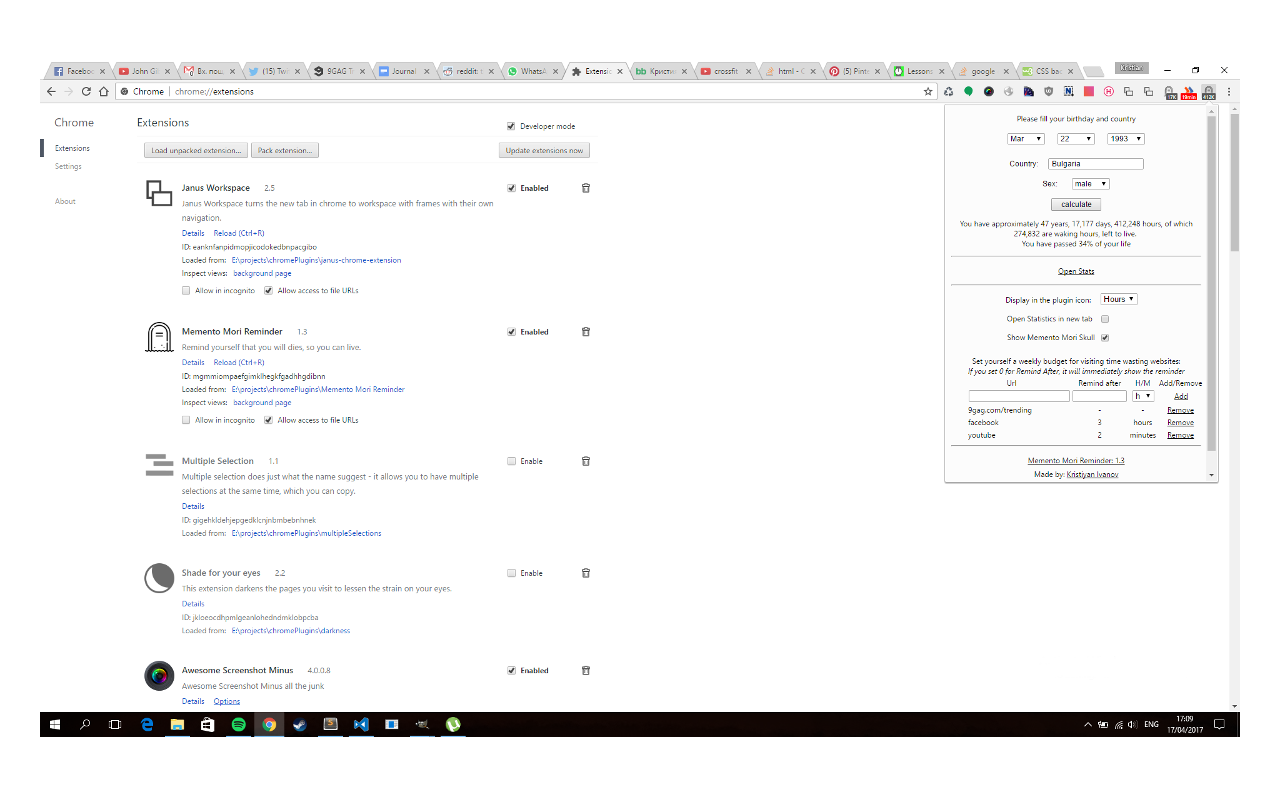This screenshot has height=800, width=1280.
Task: Click the Country input field showing Bulgaria
Action: point(1095,164)
